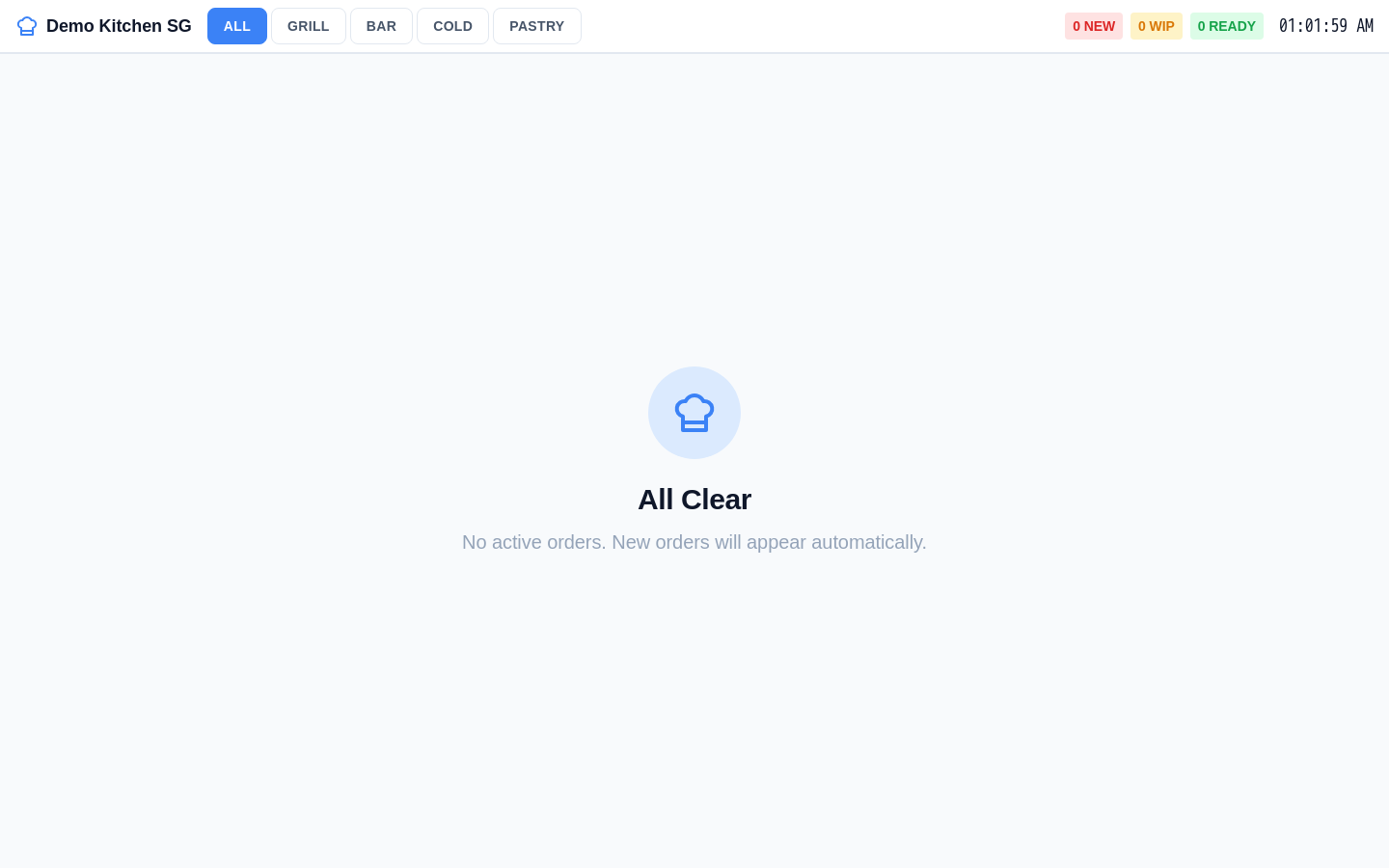
Task: Show the PASTRY station orders
Action: tap(537, 26)
